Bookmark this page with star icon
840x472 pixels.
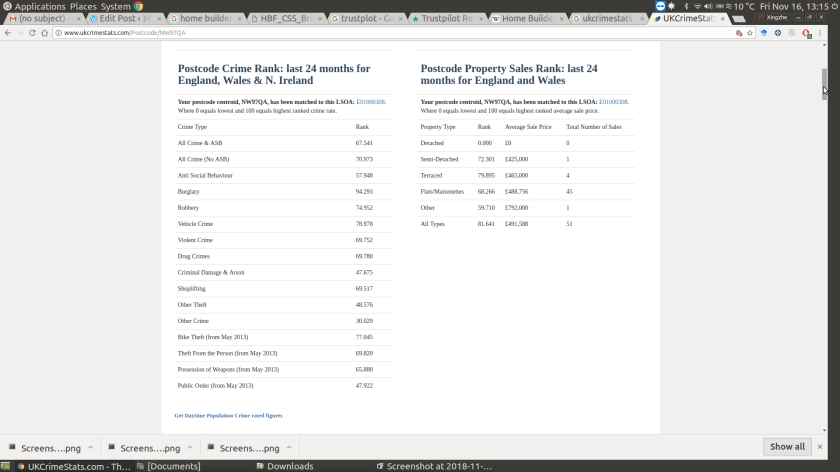point(750,33)
